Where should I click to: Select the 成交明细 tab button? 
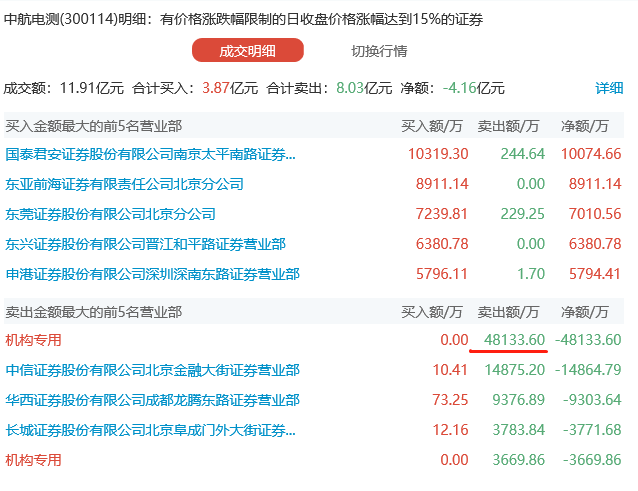(x=248, y=50)
